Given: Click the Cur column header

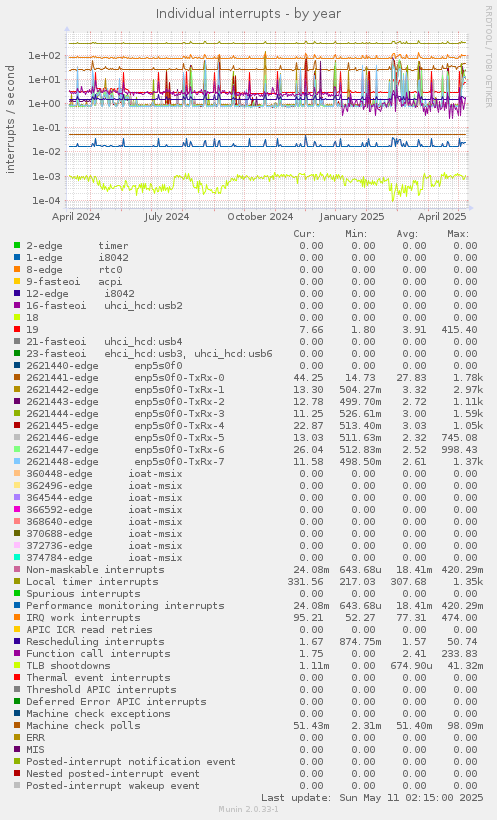Looking at the screenshot, I should [304, 234].
